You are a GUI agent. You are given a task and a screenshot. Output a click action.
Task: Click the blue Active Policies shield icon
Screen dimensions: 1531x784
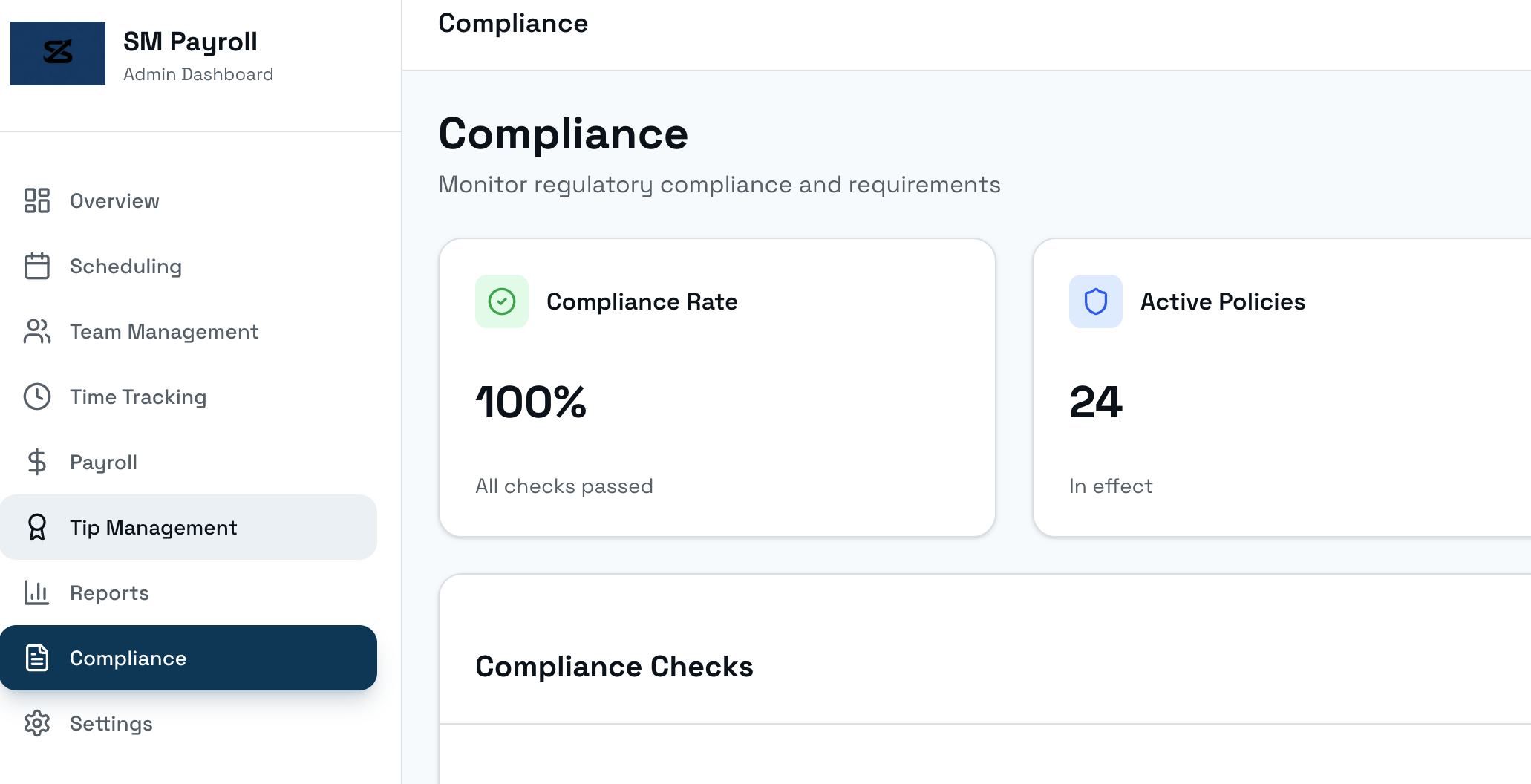(x=1095, y=301)
